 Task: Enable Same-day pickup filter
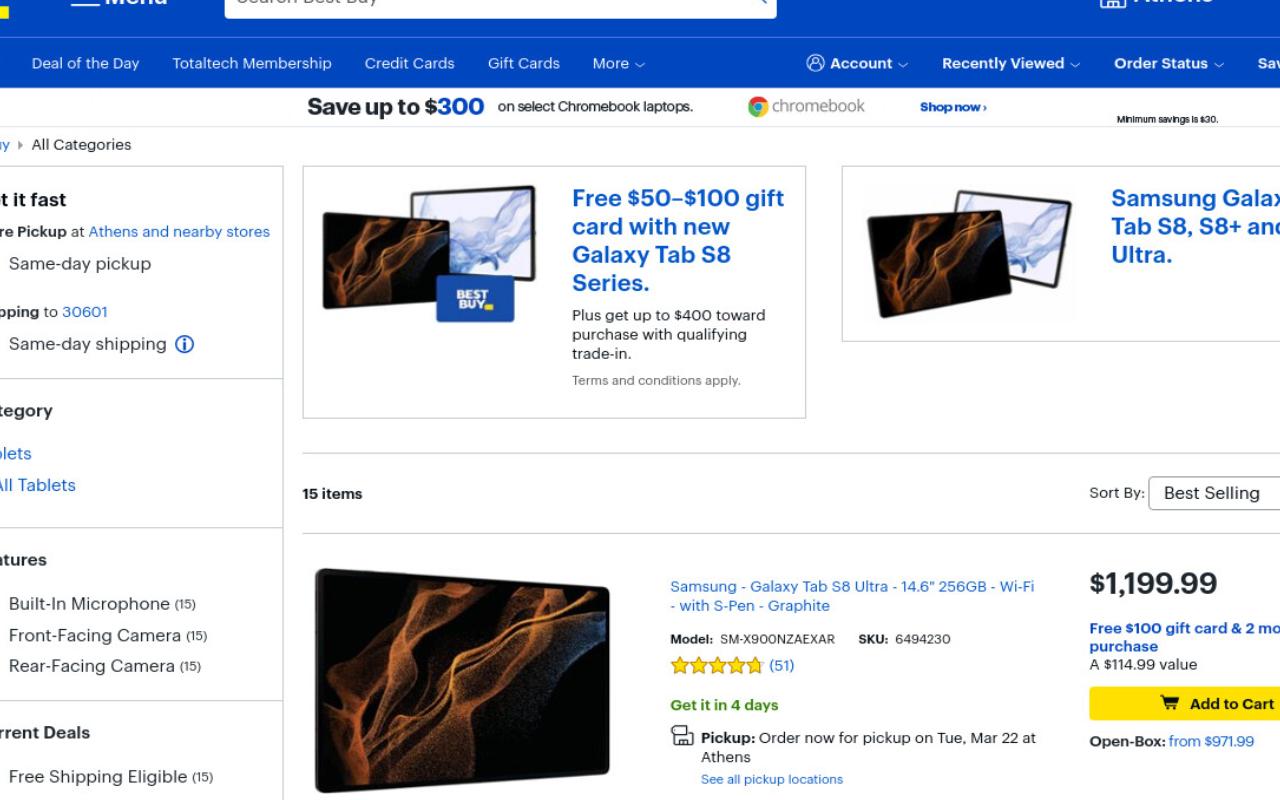click(x=80, y=264)
